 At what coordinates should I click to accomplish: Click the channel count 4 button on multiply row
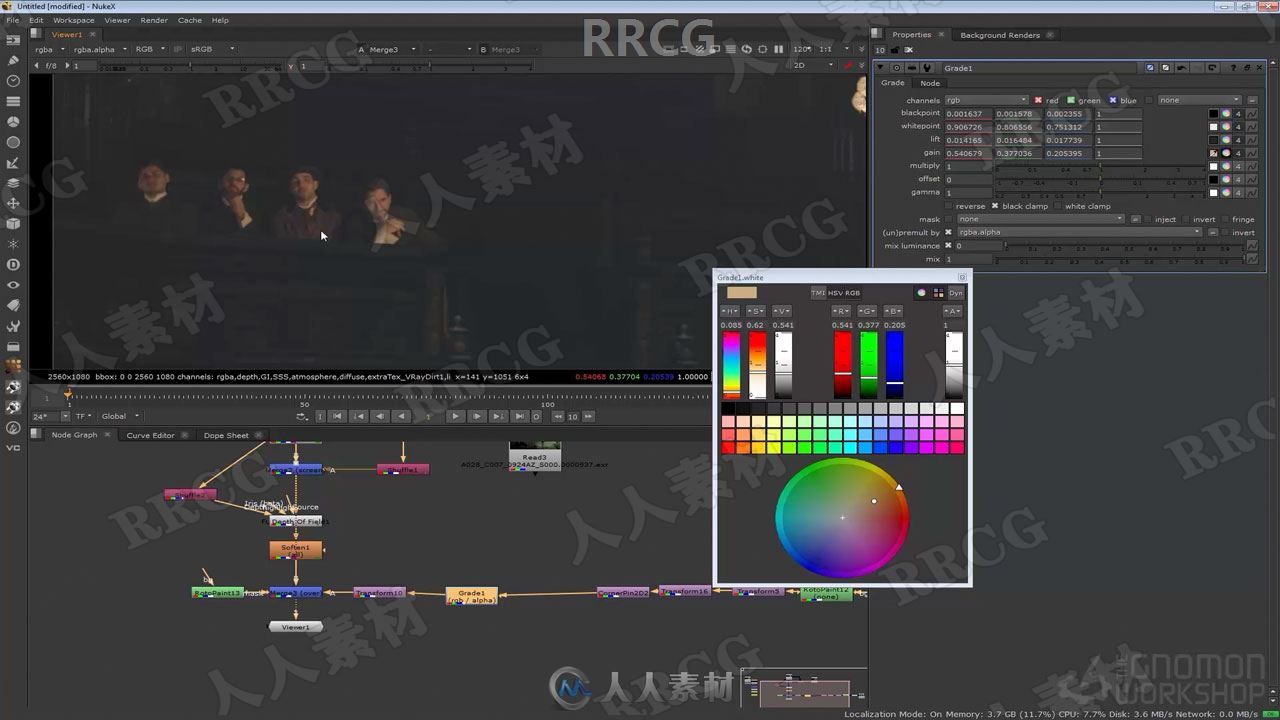click(1238, 166)
